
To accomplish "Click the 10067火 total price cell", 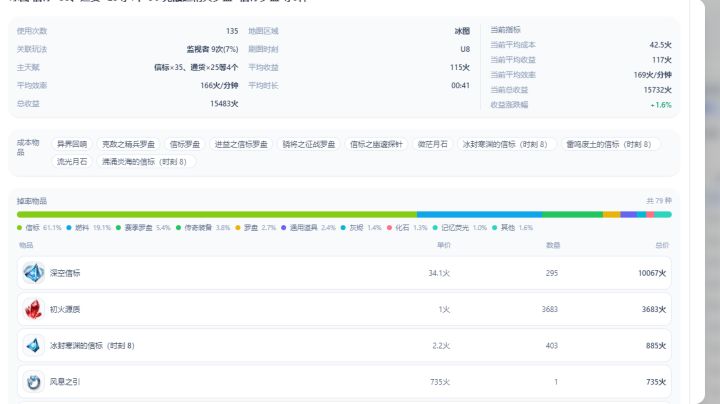I will [652, 273].
